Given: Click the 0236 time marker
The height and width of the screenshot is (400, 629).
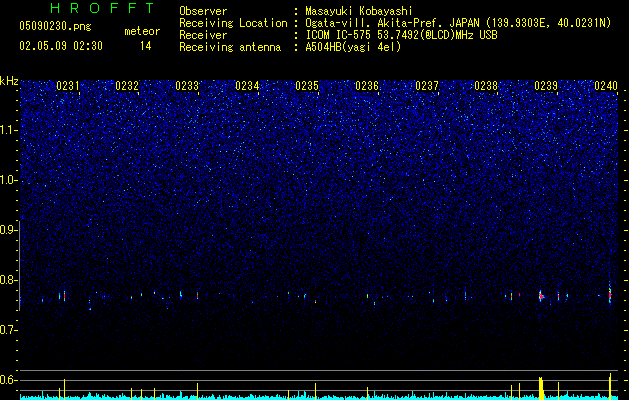Looking at the screenshot, I should pos(367,86).
